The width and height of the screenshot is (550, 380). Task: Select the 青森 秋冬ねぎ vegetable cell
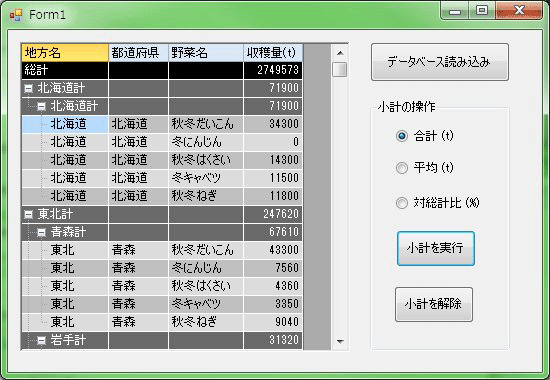coord(206,322)
